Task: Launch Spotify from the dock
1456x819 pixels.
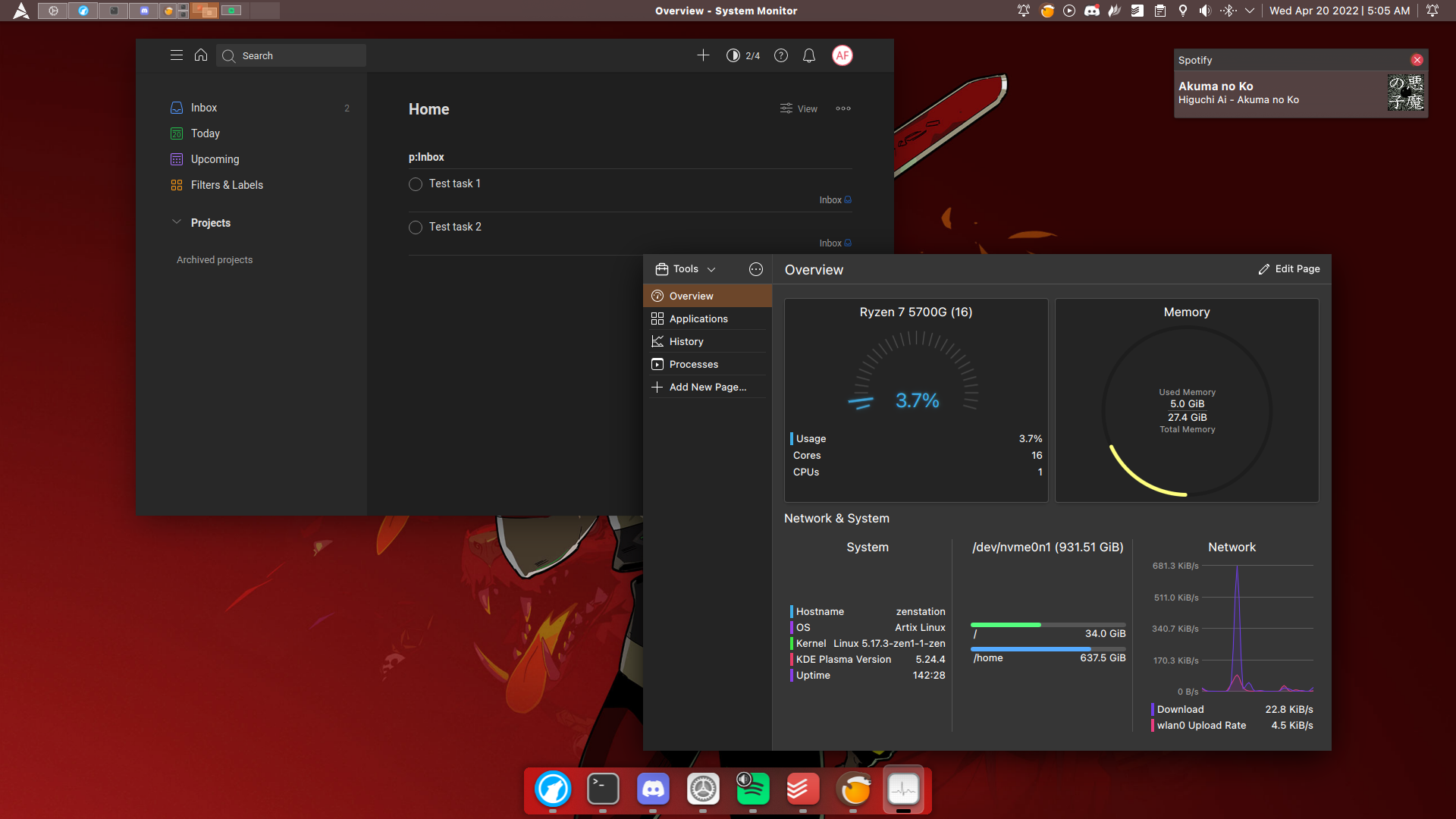Action: pyautogui.click(x=752, y=789)
